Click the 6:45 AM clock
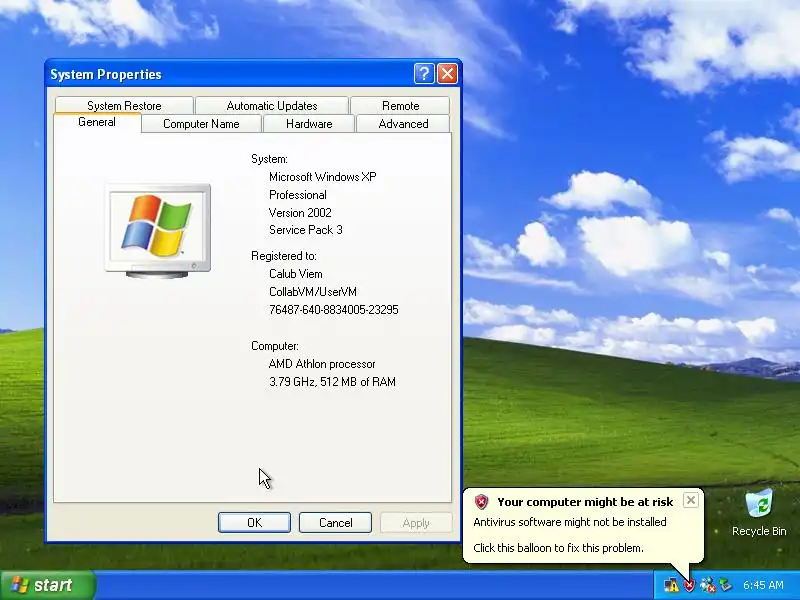The height and width of the screenshot is (600, 800). (x=763, y=585)
